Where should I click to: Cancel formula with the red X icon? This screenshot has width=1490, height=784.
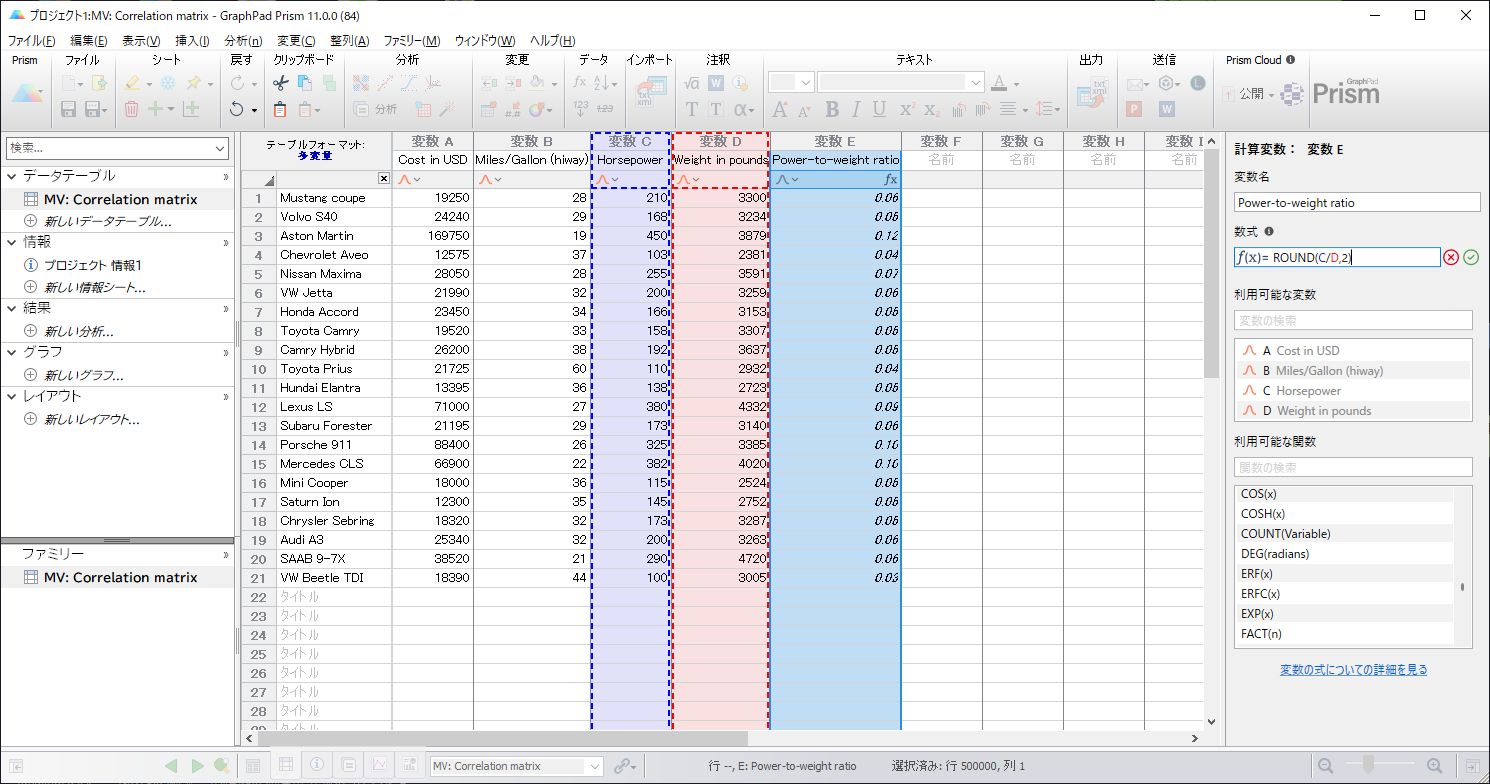1451,258
